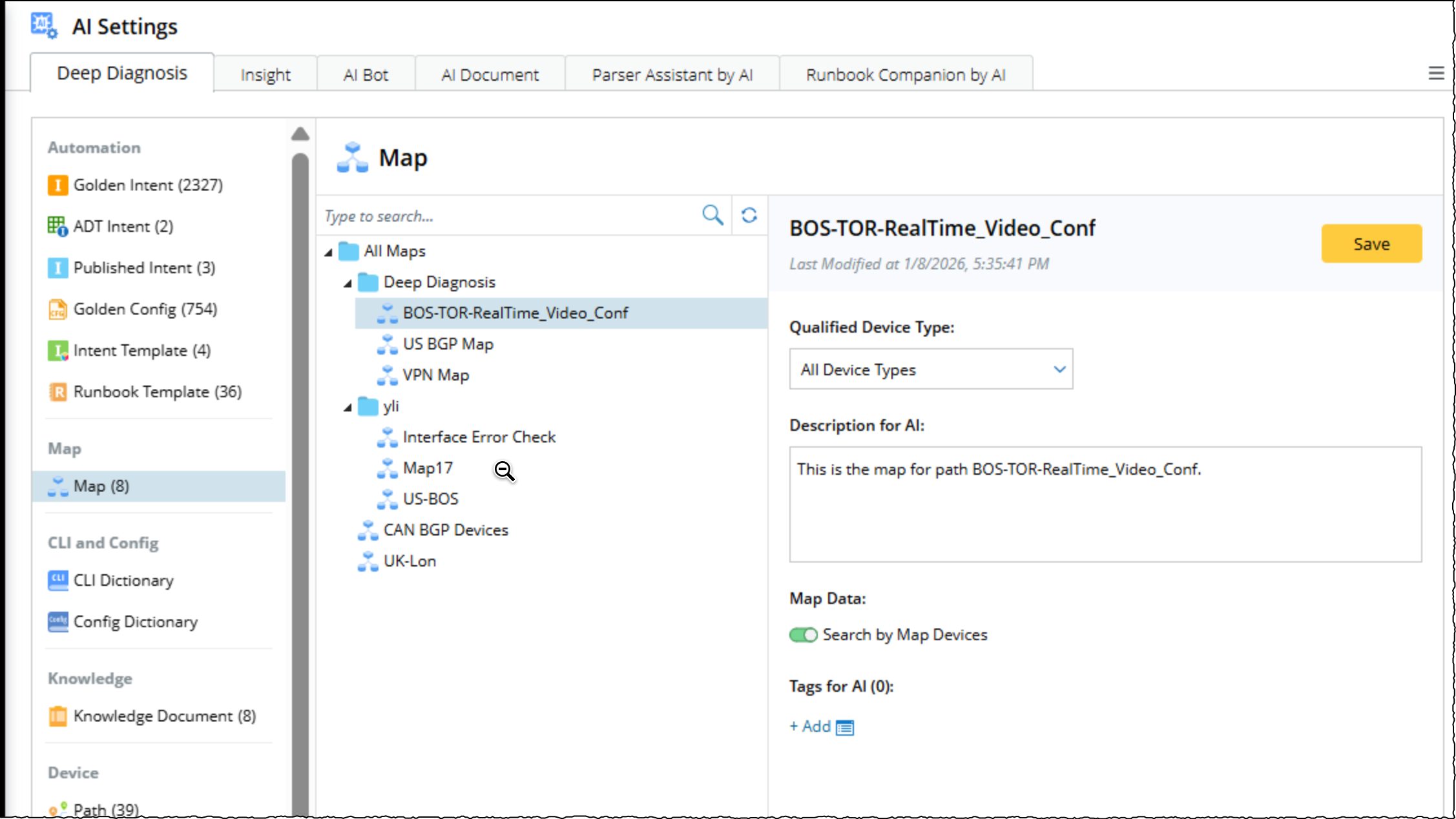1456x819 pixels.
Task: Open the hamburger menu at top right
Action: (1435, 74)
